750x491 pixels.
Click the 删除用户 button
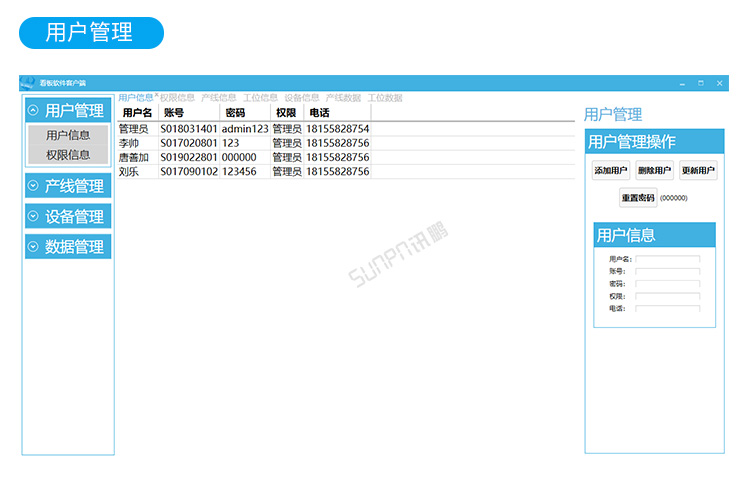point(654,171)
